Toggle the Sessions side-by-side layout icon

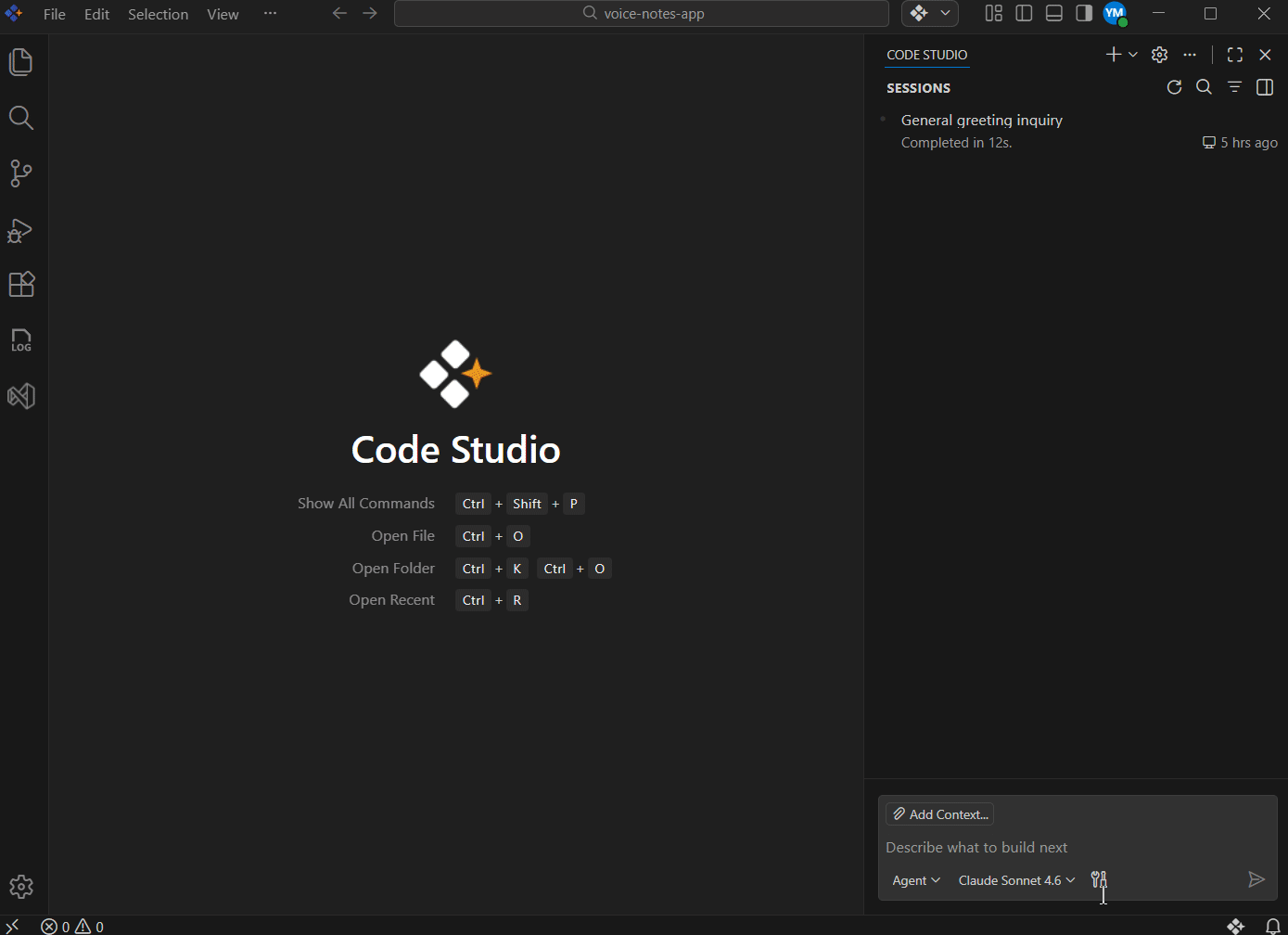click(x=1265, y=87)
